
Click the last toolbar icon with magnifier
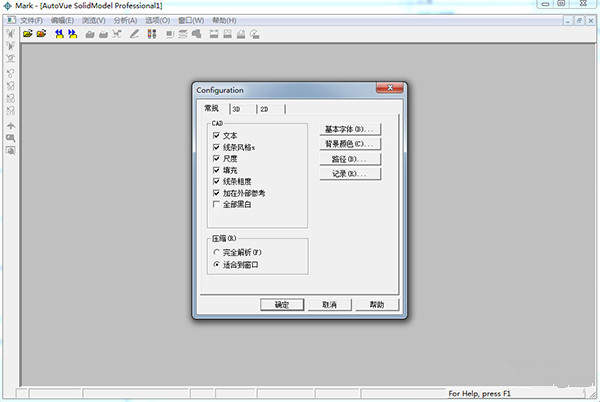click(255, 34)
